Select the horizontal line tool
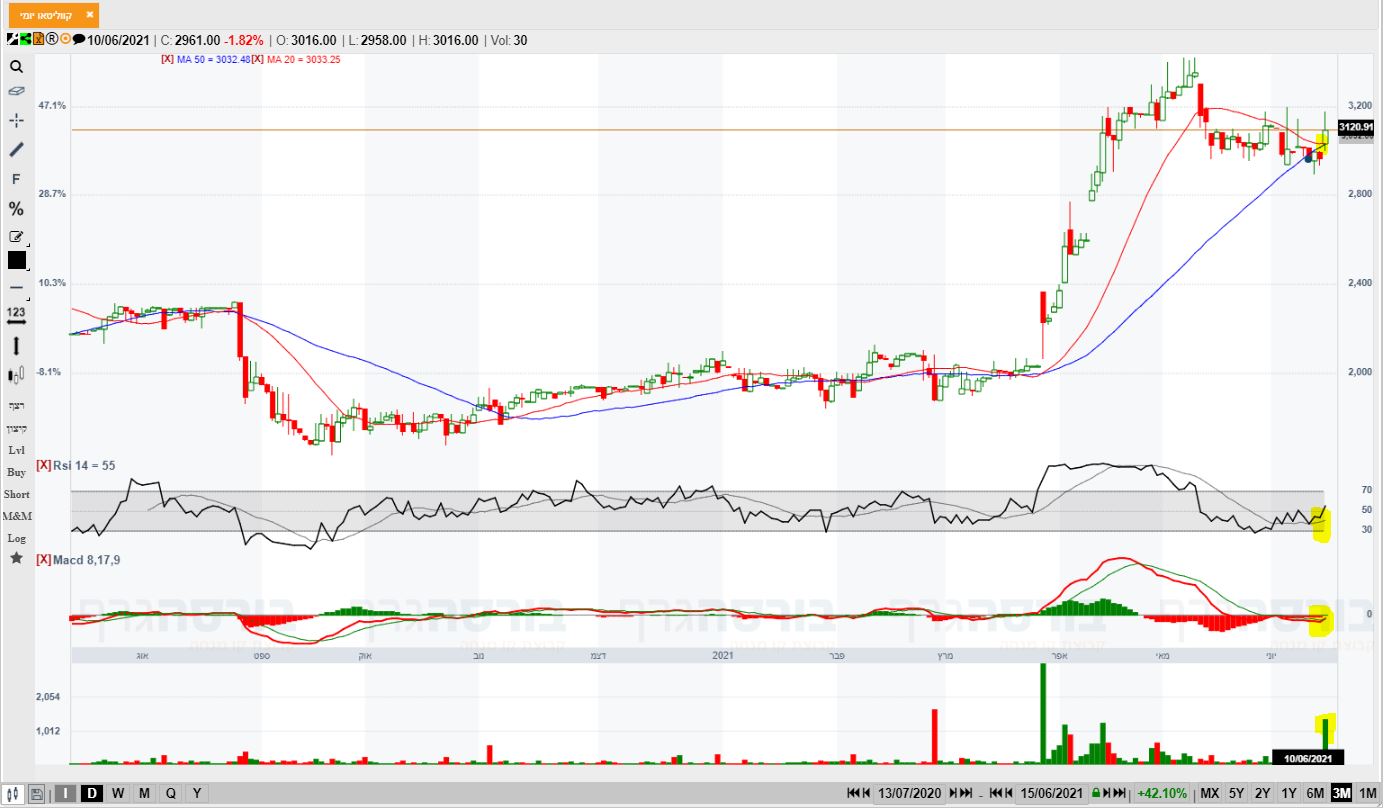The height and width of the screenshot is (809, 1387). tap(16, 288)
